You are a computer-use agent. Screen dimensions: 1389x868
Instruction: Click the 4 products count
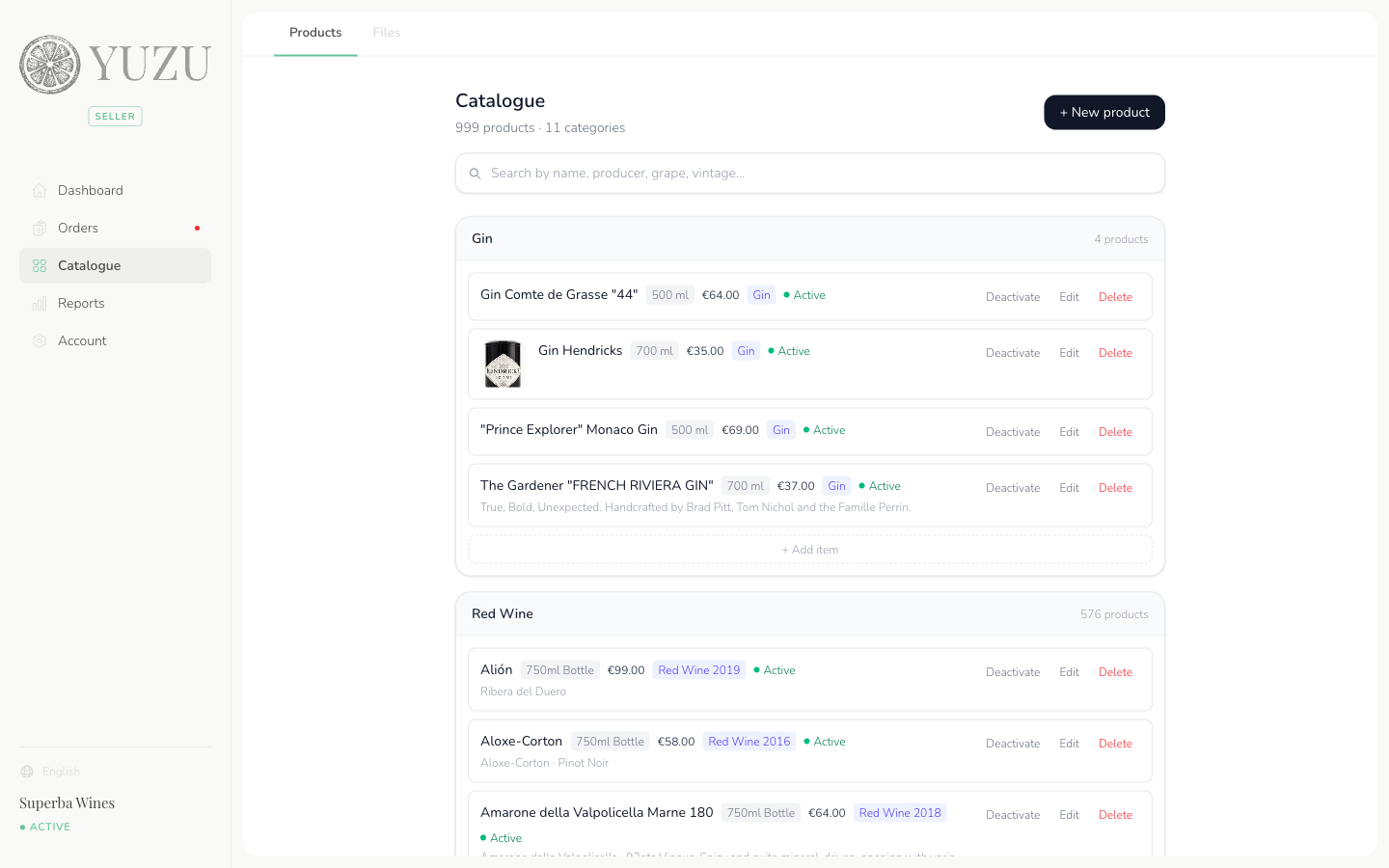coord(1121,239)
